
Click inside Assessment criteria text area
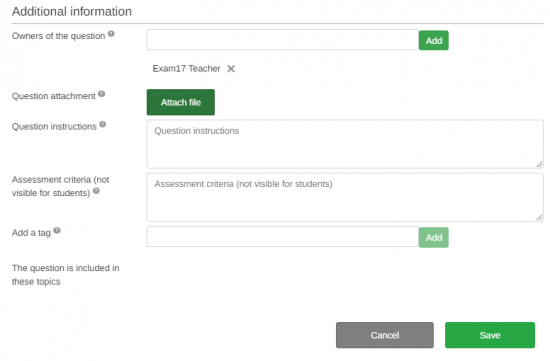pos(345,197)
